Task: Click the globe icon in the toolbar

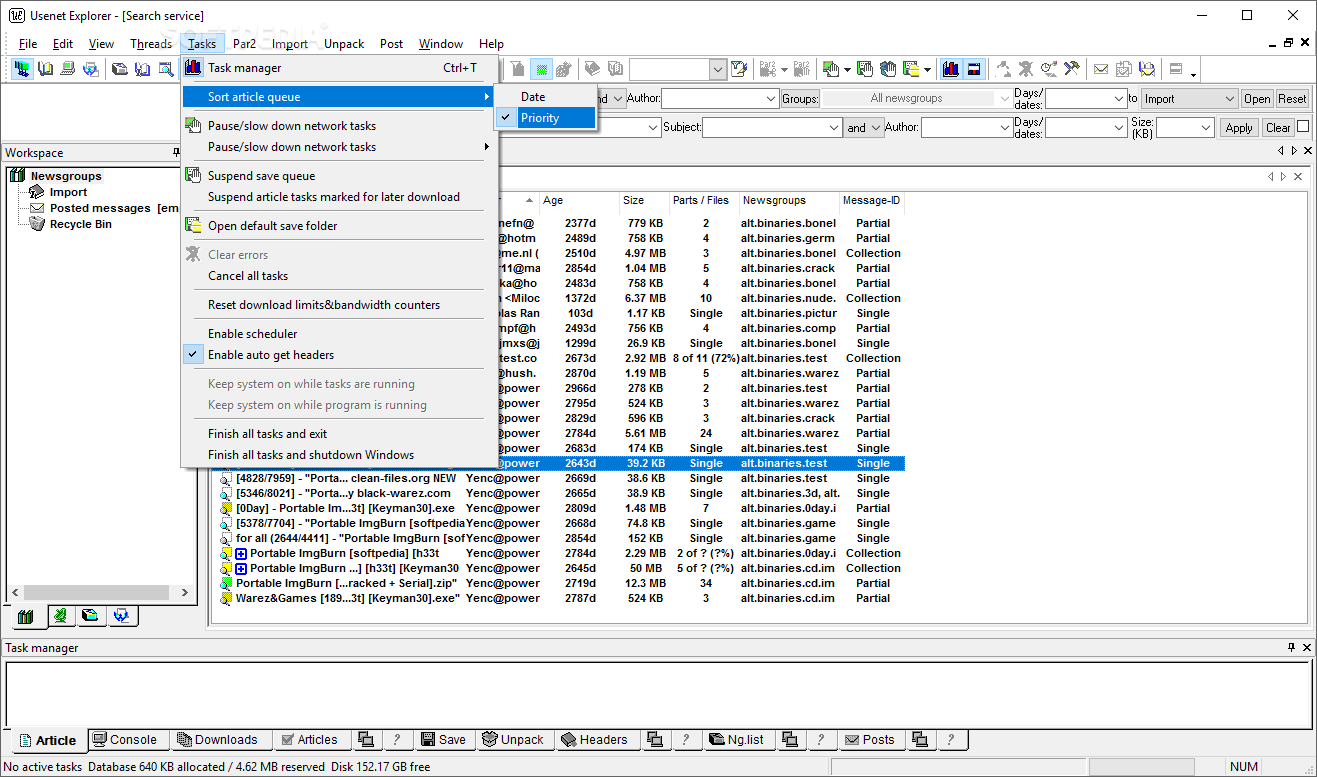Action: tap(91, 69)
